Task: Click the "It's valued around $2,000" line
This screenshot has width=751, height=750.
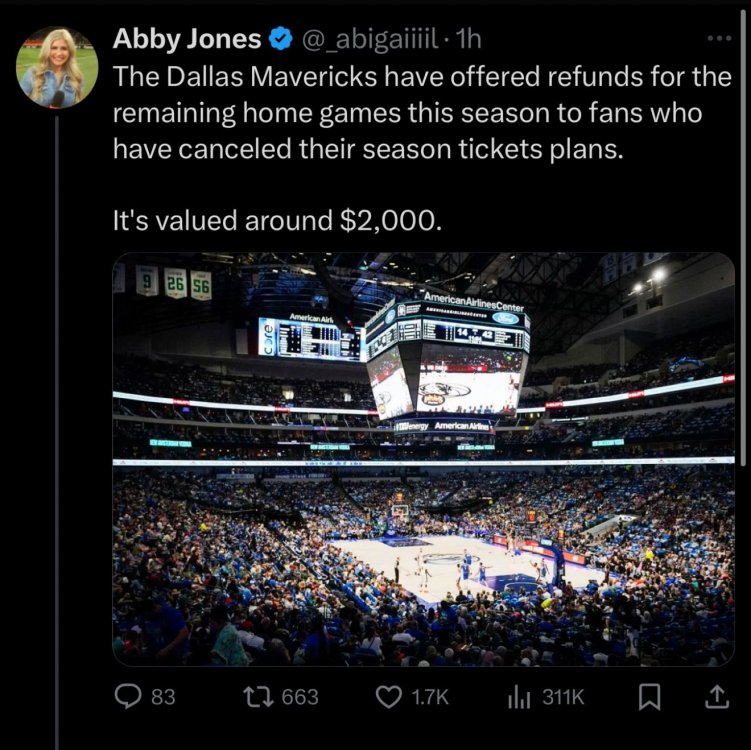Action: click(275, 219)
